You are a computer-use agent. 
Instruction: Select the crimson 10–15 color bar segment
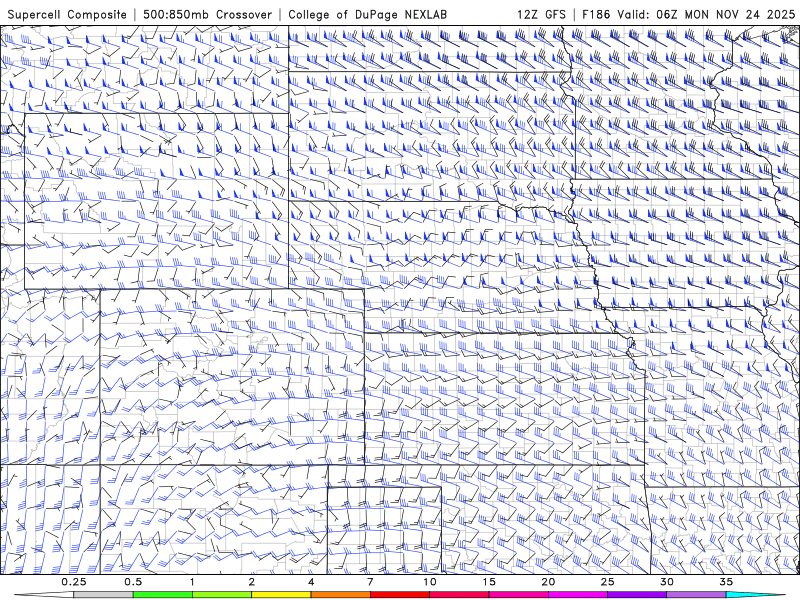(459, 595)
